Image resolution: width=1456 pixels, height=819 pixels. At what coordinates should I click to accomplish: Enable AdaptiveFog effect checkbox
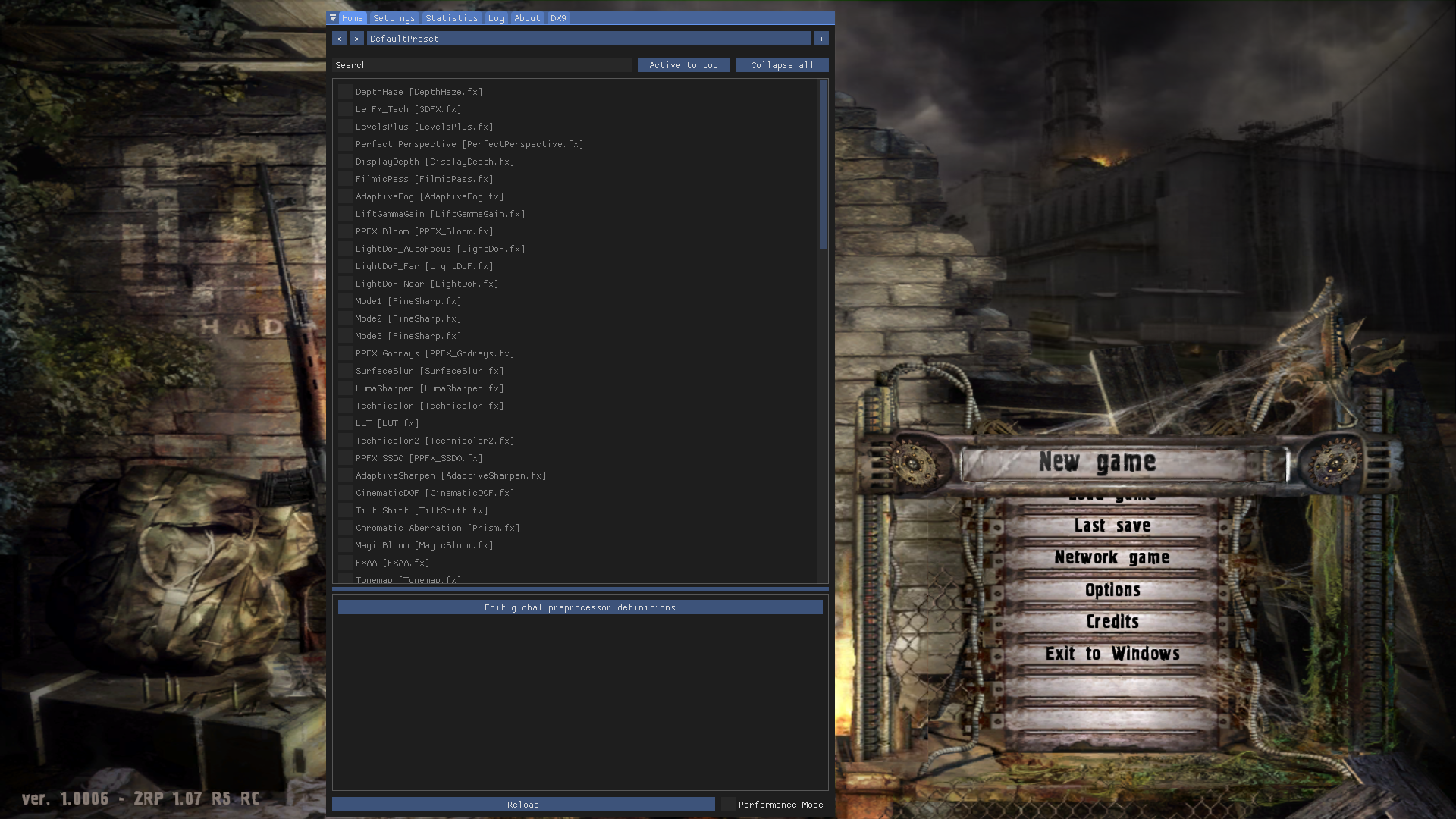[x=345, y=196]
